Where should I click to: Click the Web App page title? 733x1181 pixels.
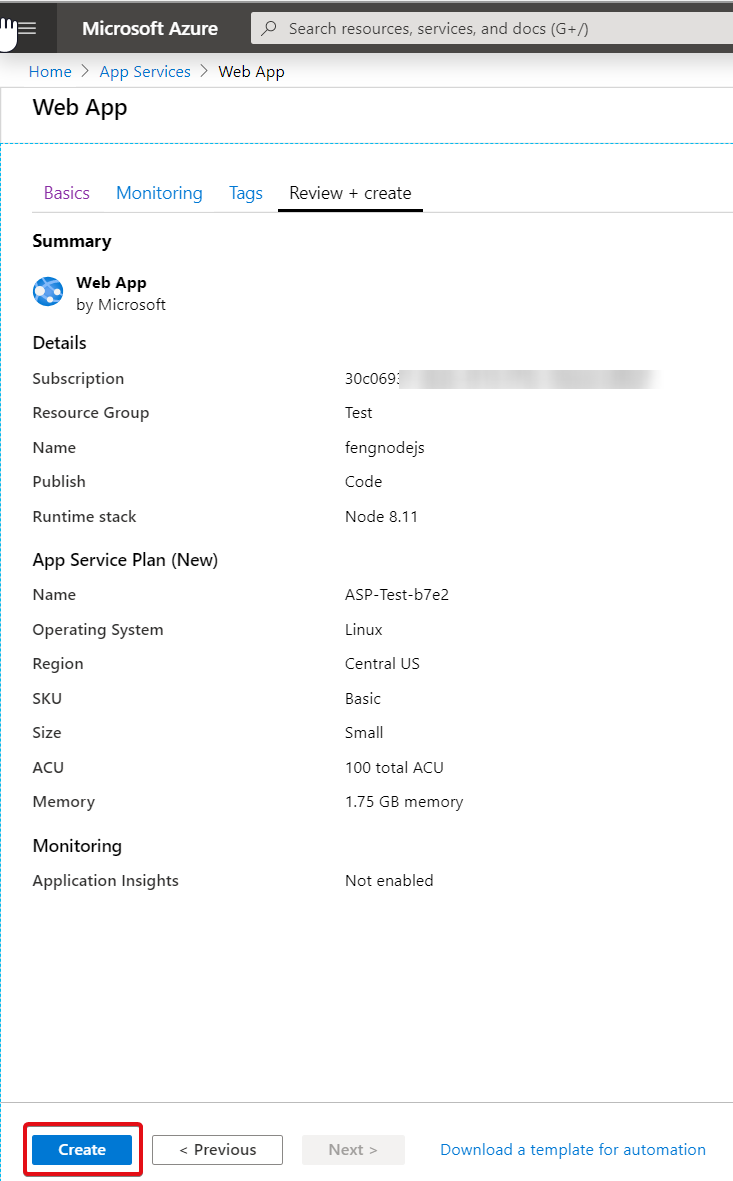tap(80, 108)
